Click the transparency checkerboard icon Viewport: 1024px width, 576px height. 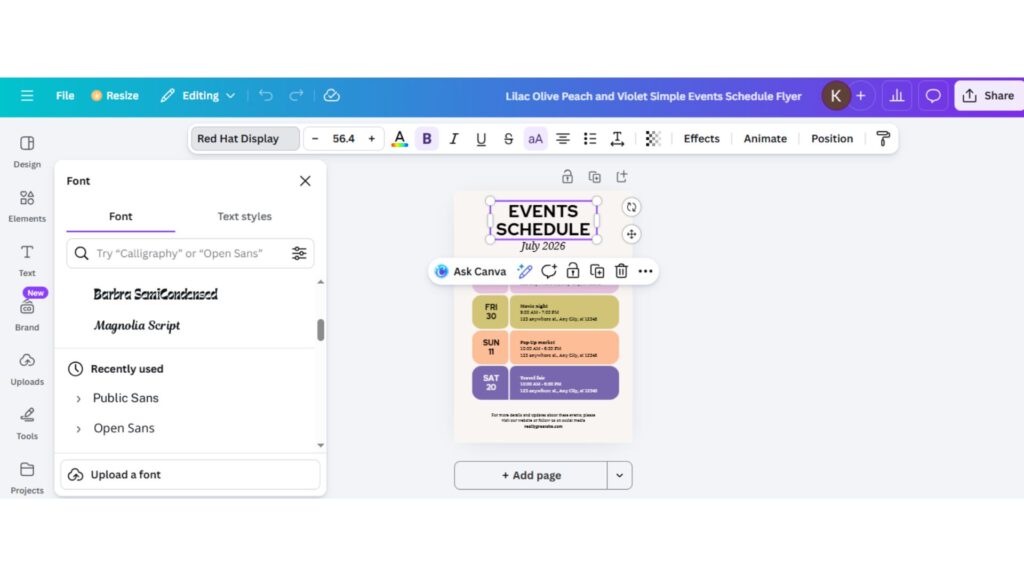[x=653, y=139]
